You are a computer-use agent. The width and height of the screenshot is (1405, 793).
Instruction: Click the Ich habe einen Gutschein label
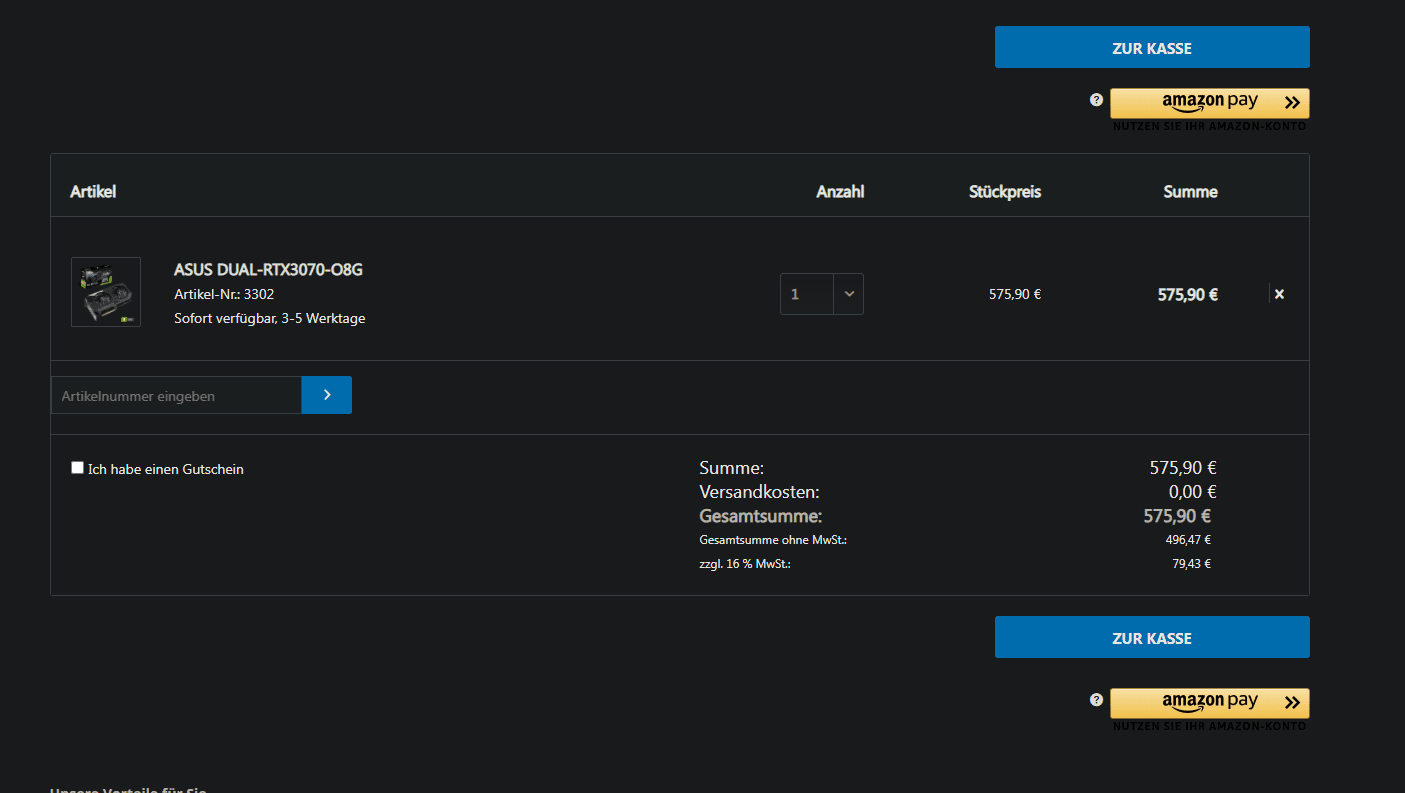pos(166,469)
